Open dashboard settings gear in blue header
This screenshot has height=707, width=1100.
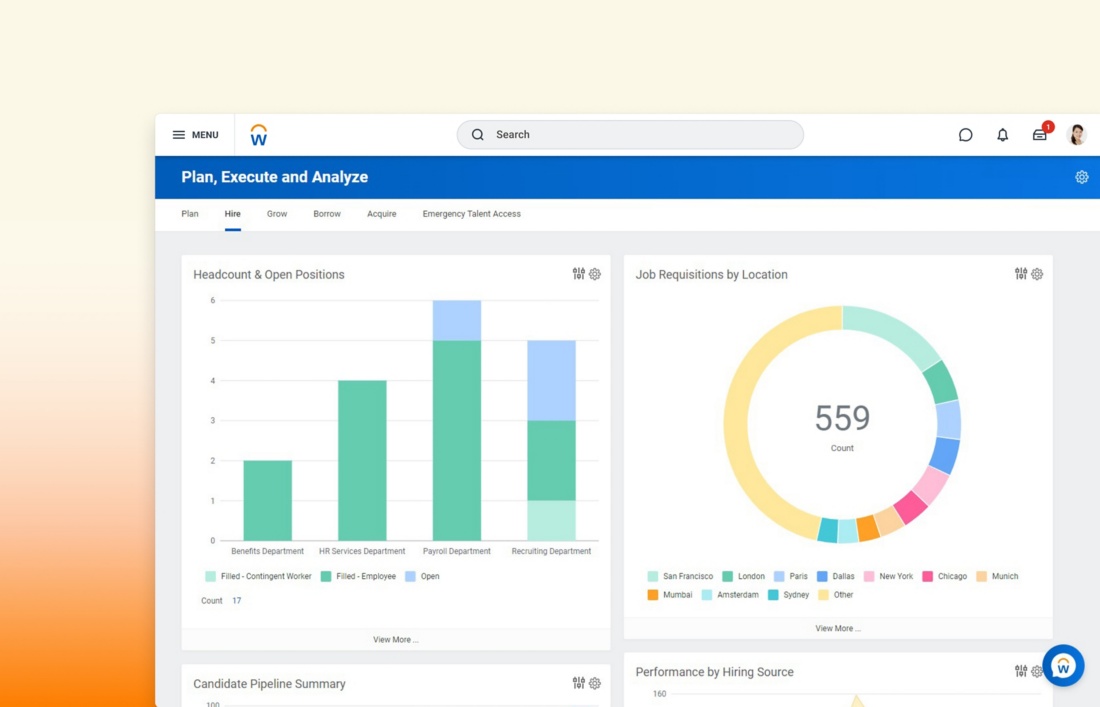1081,177
